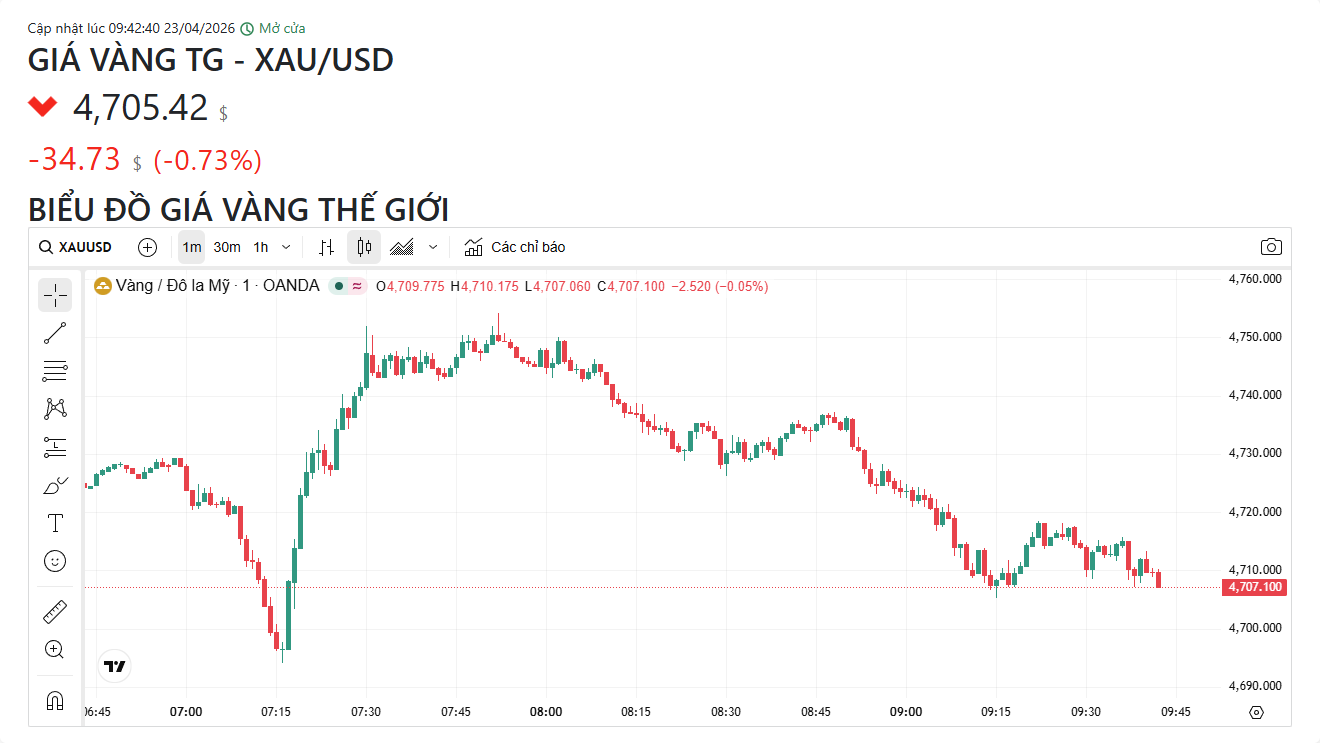The height and width of the screenshot is (743, 1320).
Task: Switch chart to candlestick style
Action: (x=364, y=247)
